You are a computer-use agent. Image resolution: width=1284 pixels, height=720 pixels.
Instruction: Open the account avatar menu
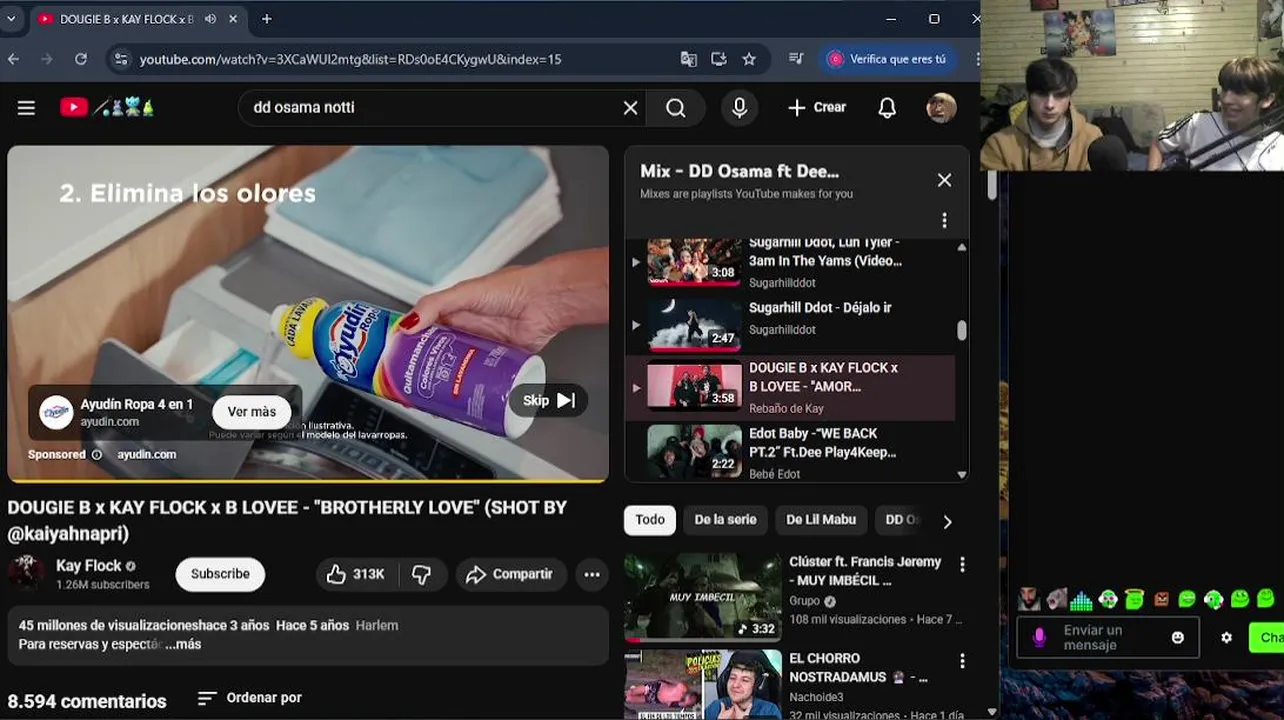(x=941, y=108)
